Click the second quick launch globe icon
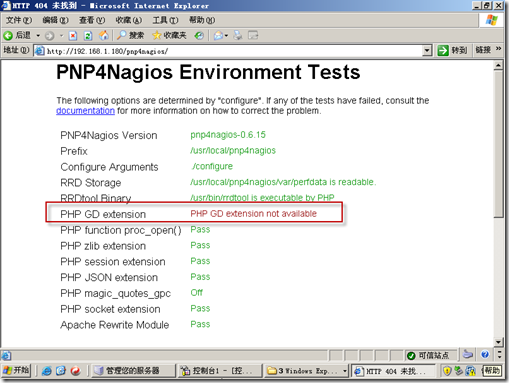Viewport: 509px width, 383px height. click(x=61, y=371)
